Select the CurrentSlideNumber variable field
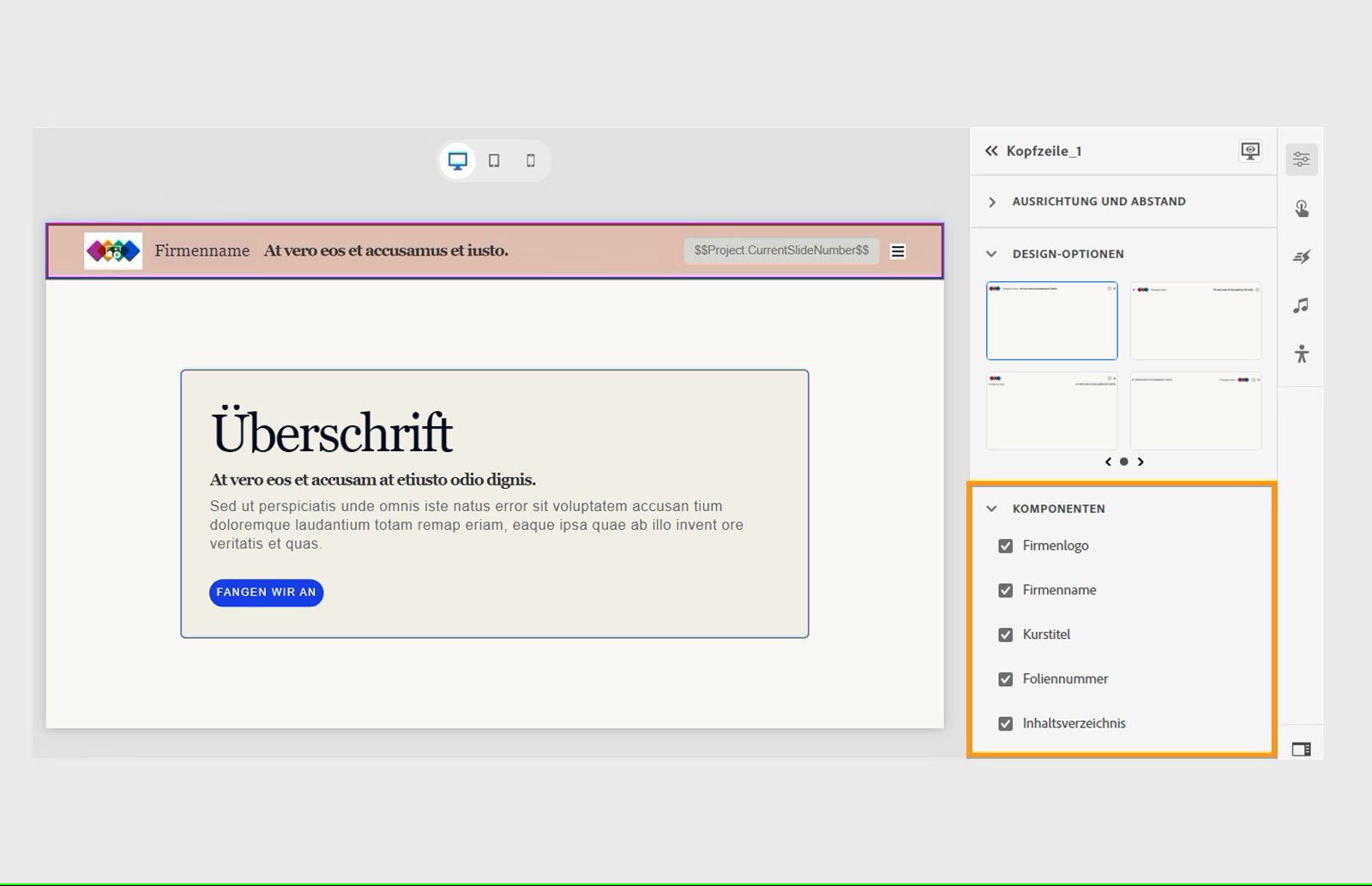This screenshot has width=1372, height=886. click(781, 250)
